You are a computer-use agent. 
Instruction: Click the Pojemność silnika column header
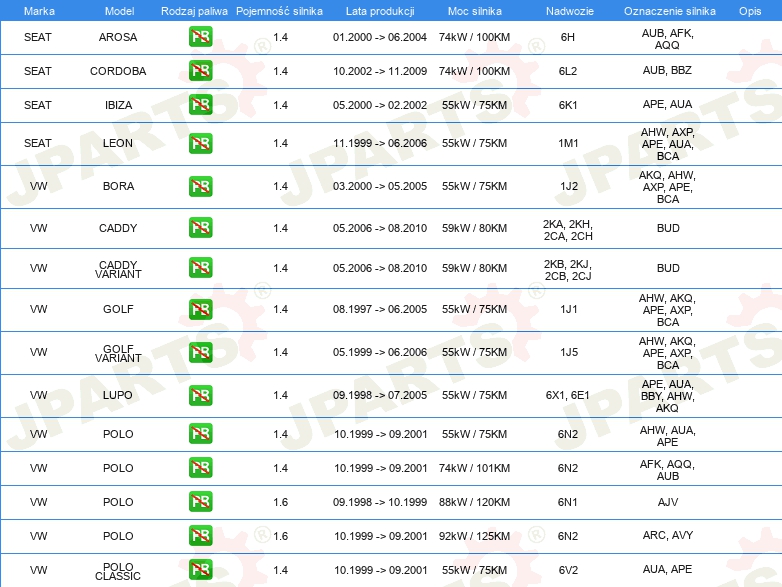point(279,11)
